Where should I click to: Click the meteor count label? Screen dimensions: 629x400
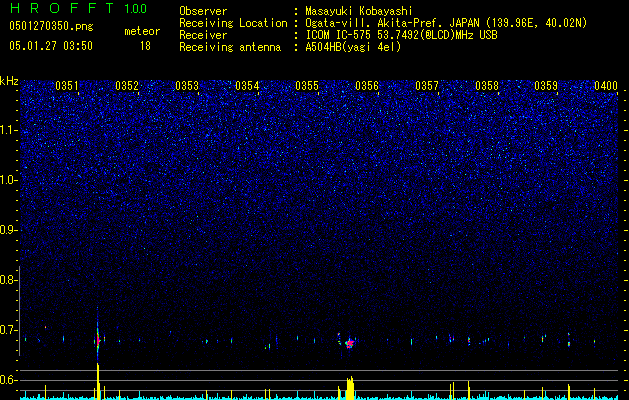click(142, 31)
